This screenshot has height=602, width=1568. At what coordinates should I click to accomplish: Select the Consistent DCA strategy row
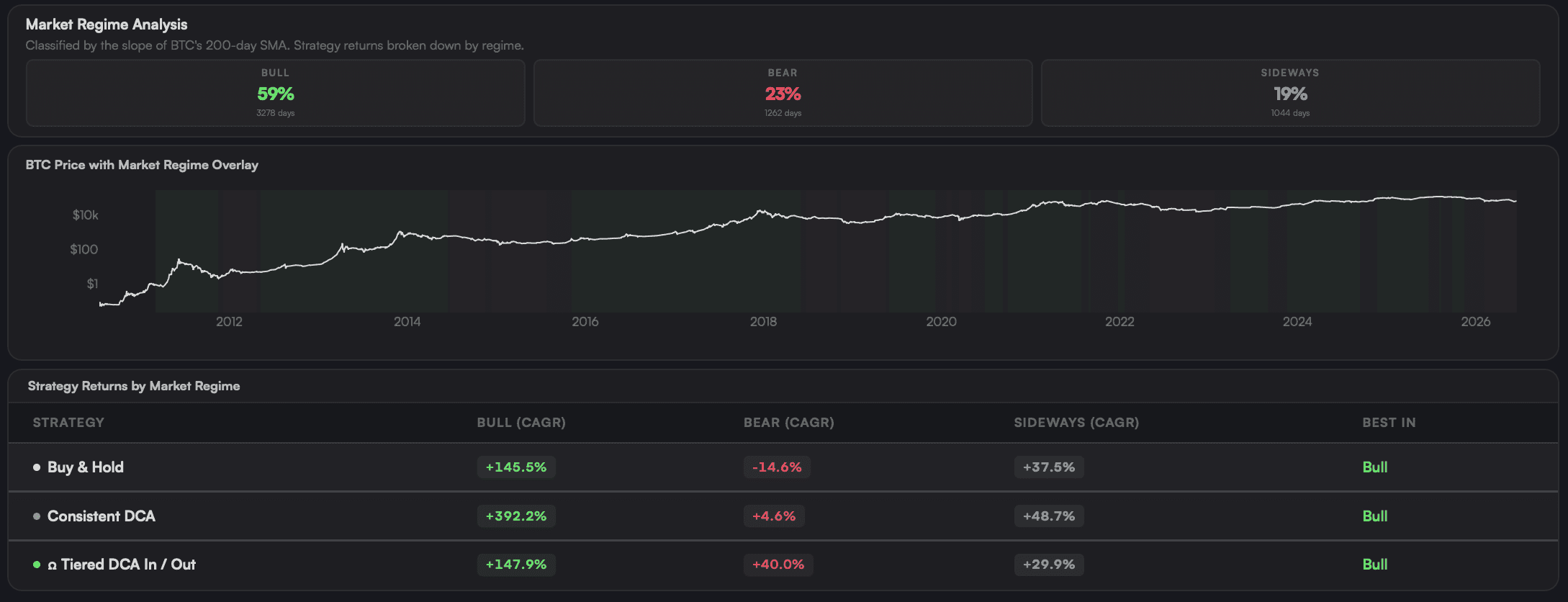click(x=783, y=516)
